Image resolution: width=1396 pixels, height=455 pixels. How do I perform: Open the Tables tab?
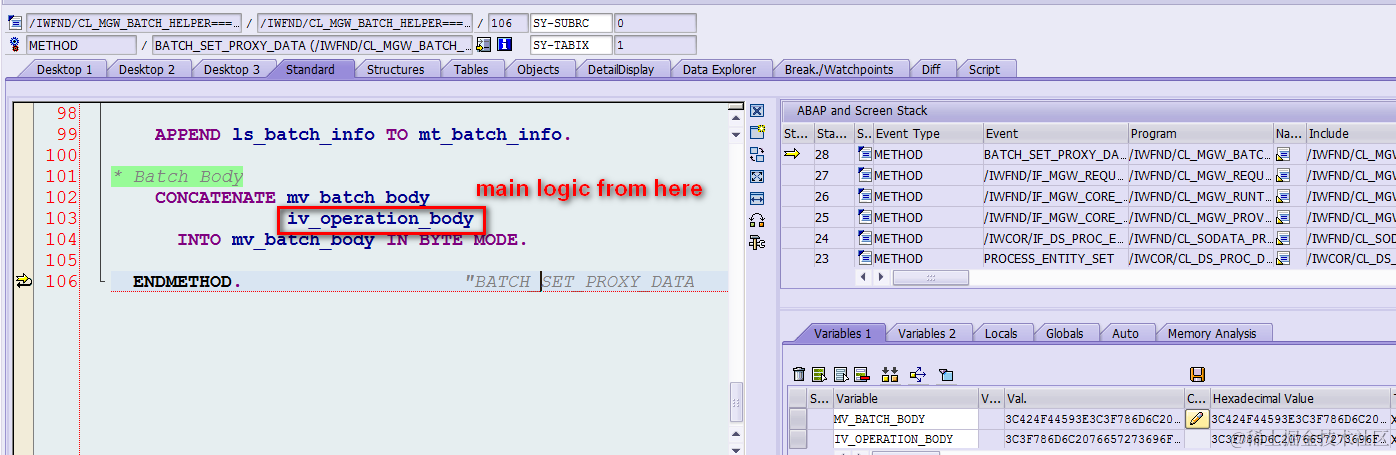pos(471,69)
